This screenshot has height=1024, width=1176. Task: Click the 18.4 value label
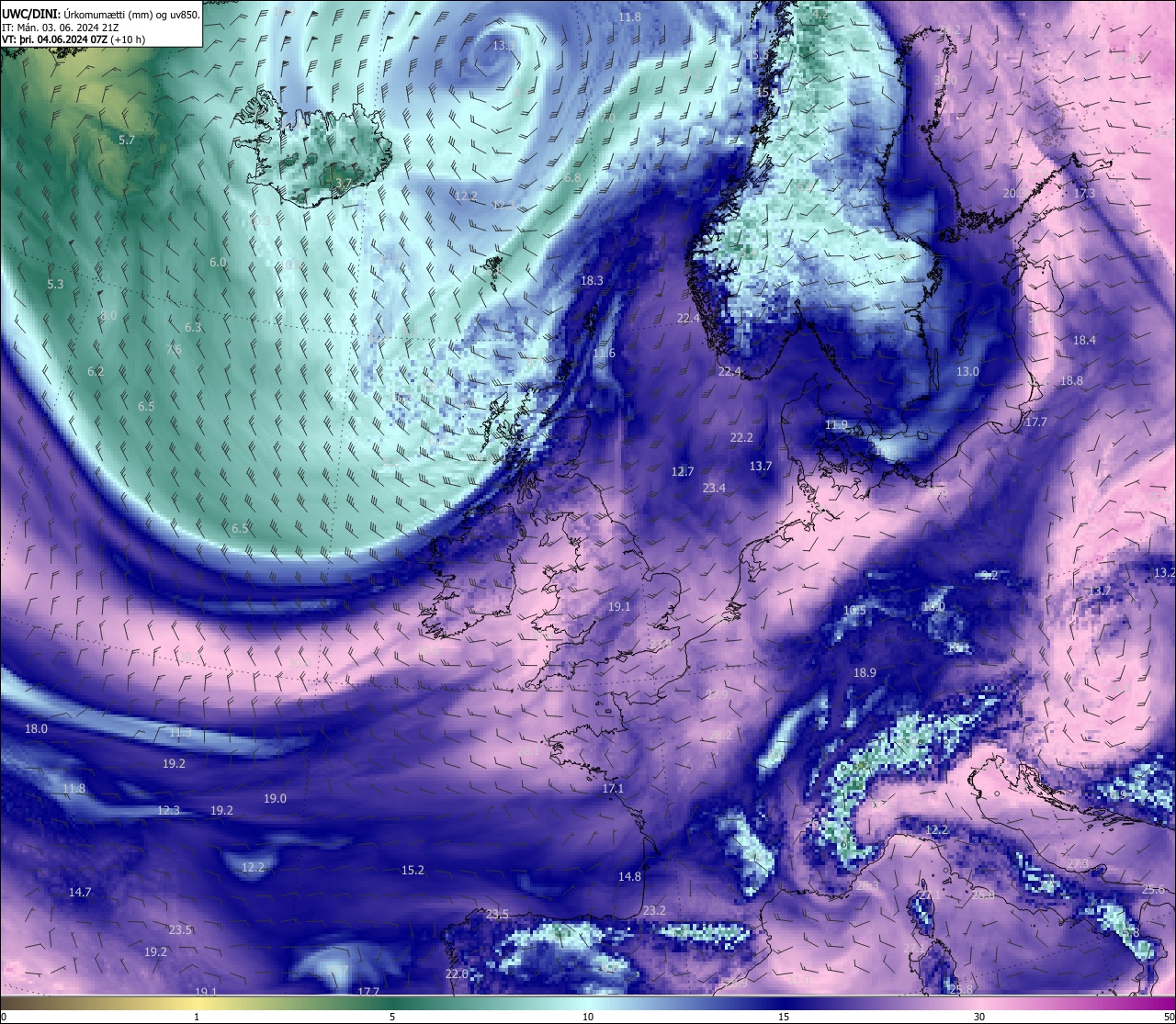tap(1084, 340)
